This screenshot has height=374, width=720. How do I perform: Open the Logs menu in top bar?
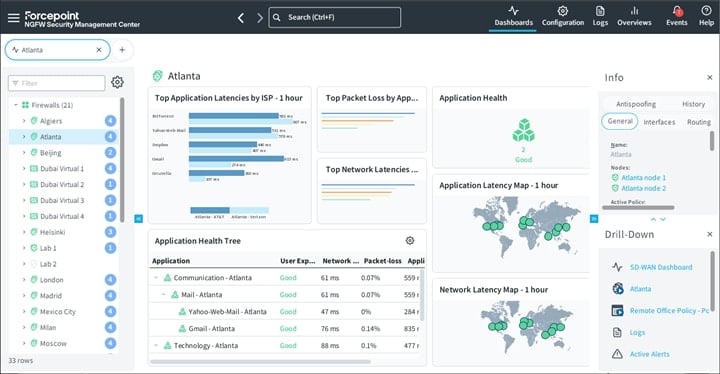(x=600, y=17)
